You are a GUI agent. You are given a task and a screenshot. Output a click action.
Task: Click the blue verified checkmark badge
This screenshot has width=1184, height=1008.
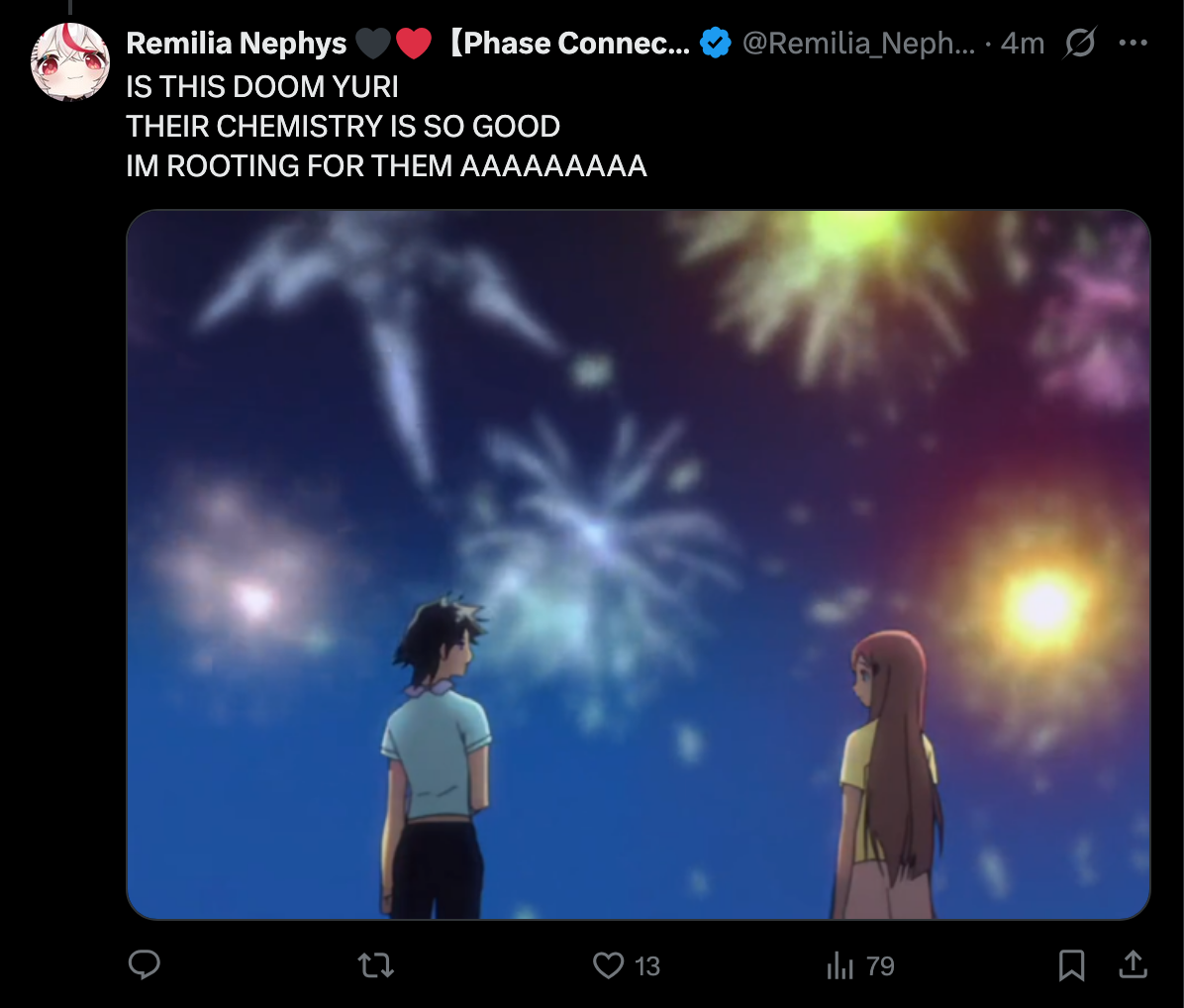(x=715, y=43)
